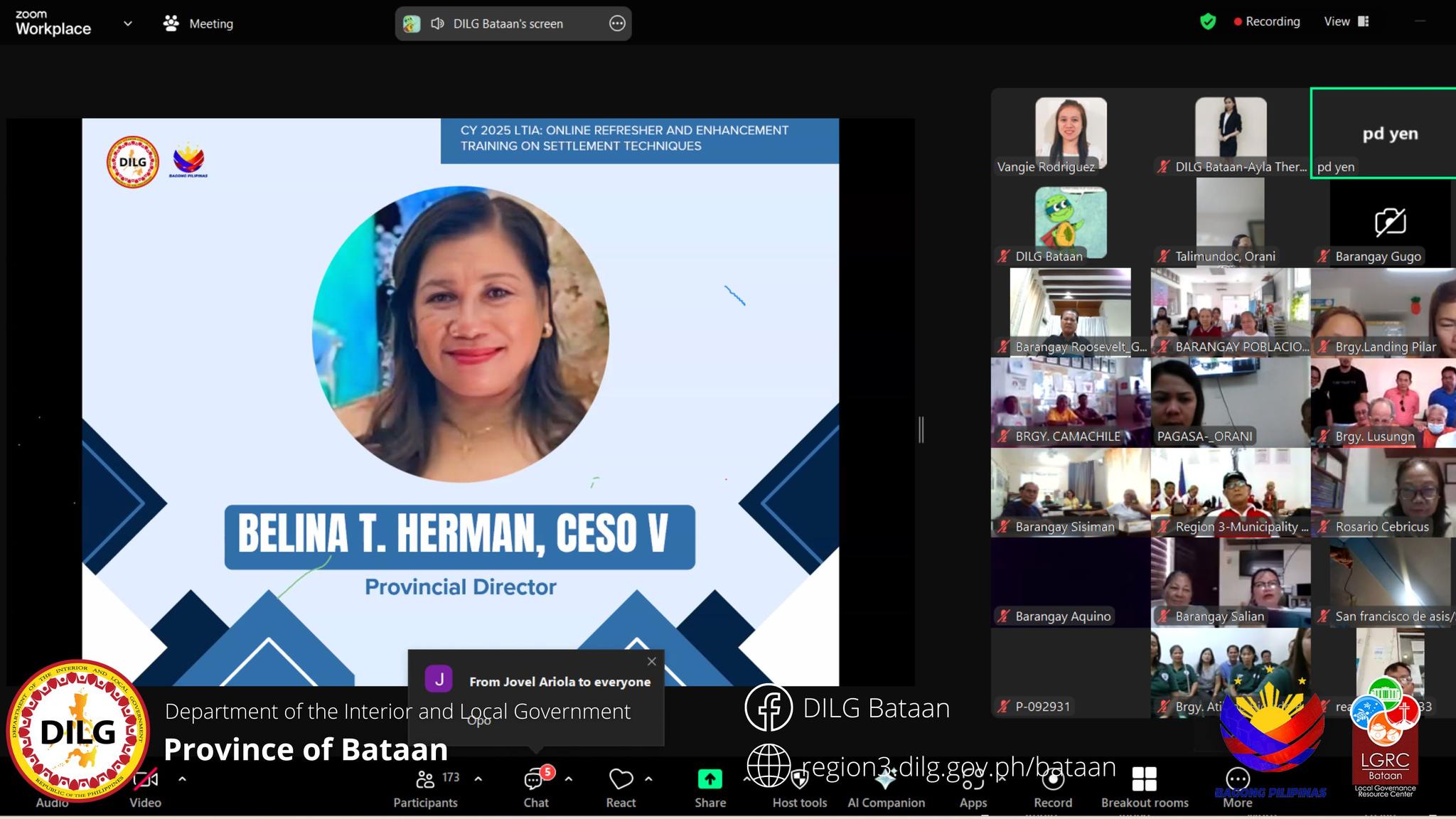Select the DILG Bataan-Ayla Ther... tile
Image resolution: width=1456 pixels, height=819 pixels.
point(1230,133)
